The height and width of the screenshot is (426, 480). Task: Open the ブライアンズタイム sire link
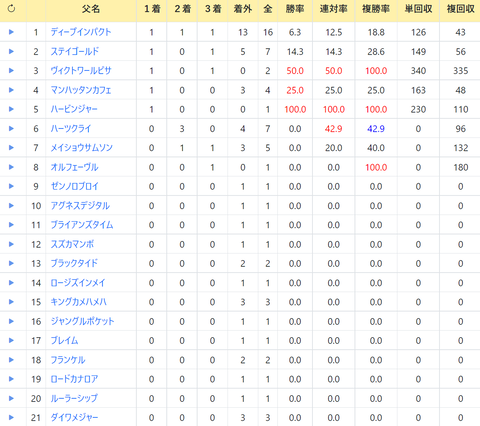pyautogui.click(x=82, y=225)
